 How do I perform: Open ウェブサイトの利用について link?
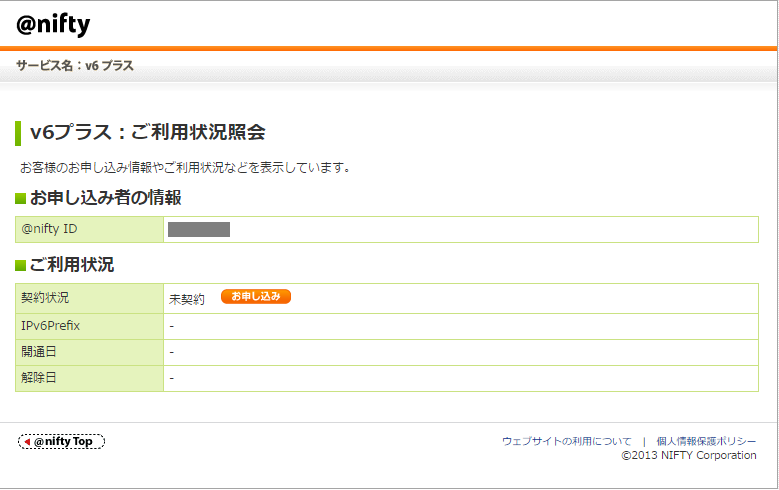coord(566,441)
